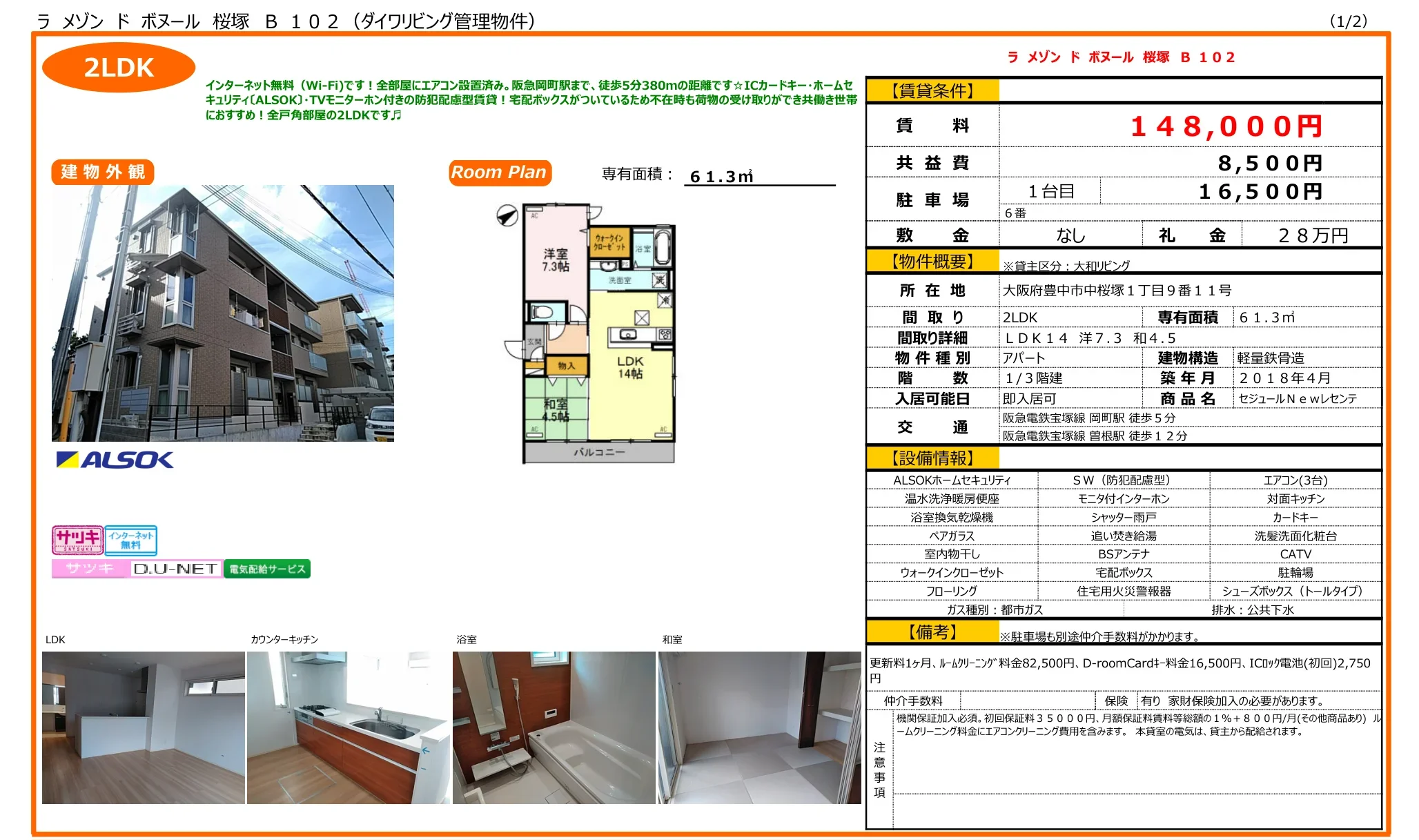Click the 建物外観 orange label
Image resolution: width=1419 pixels, height=840 pixels.
pos(103,172)
